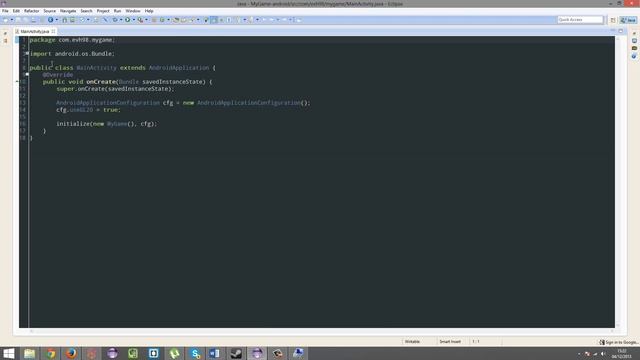Open Skype from the taskbar
Screen dimensions: 640x360
195,353
